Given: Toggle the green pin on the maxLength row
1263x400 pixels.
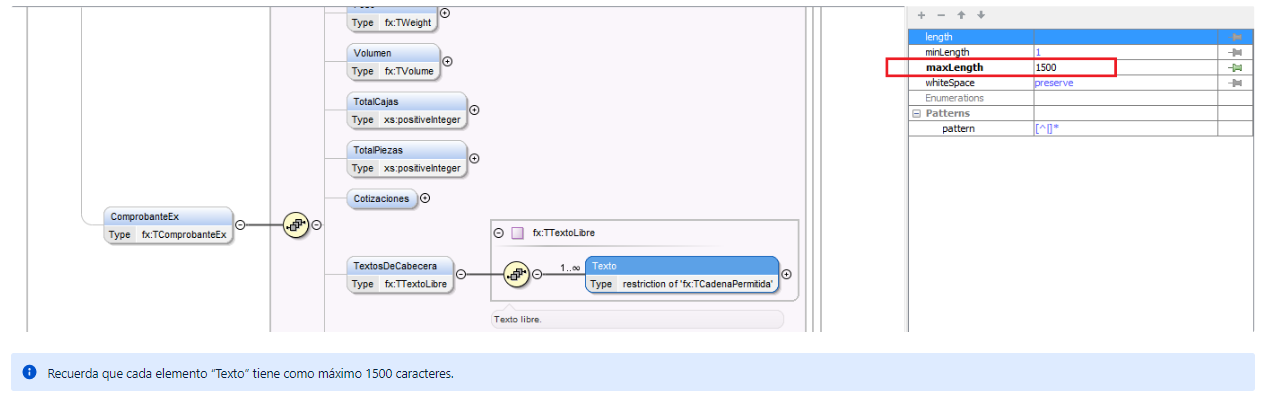Looking at the screenshot, I should click(x=1236, y=68).
